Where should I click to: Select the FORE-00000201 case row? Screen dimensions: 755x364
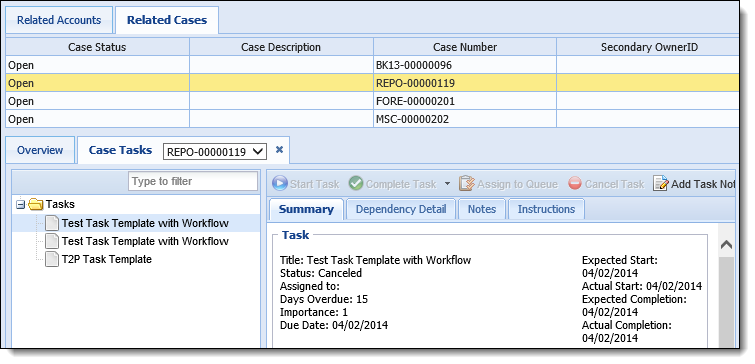tap(372, 101)
